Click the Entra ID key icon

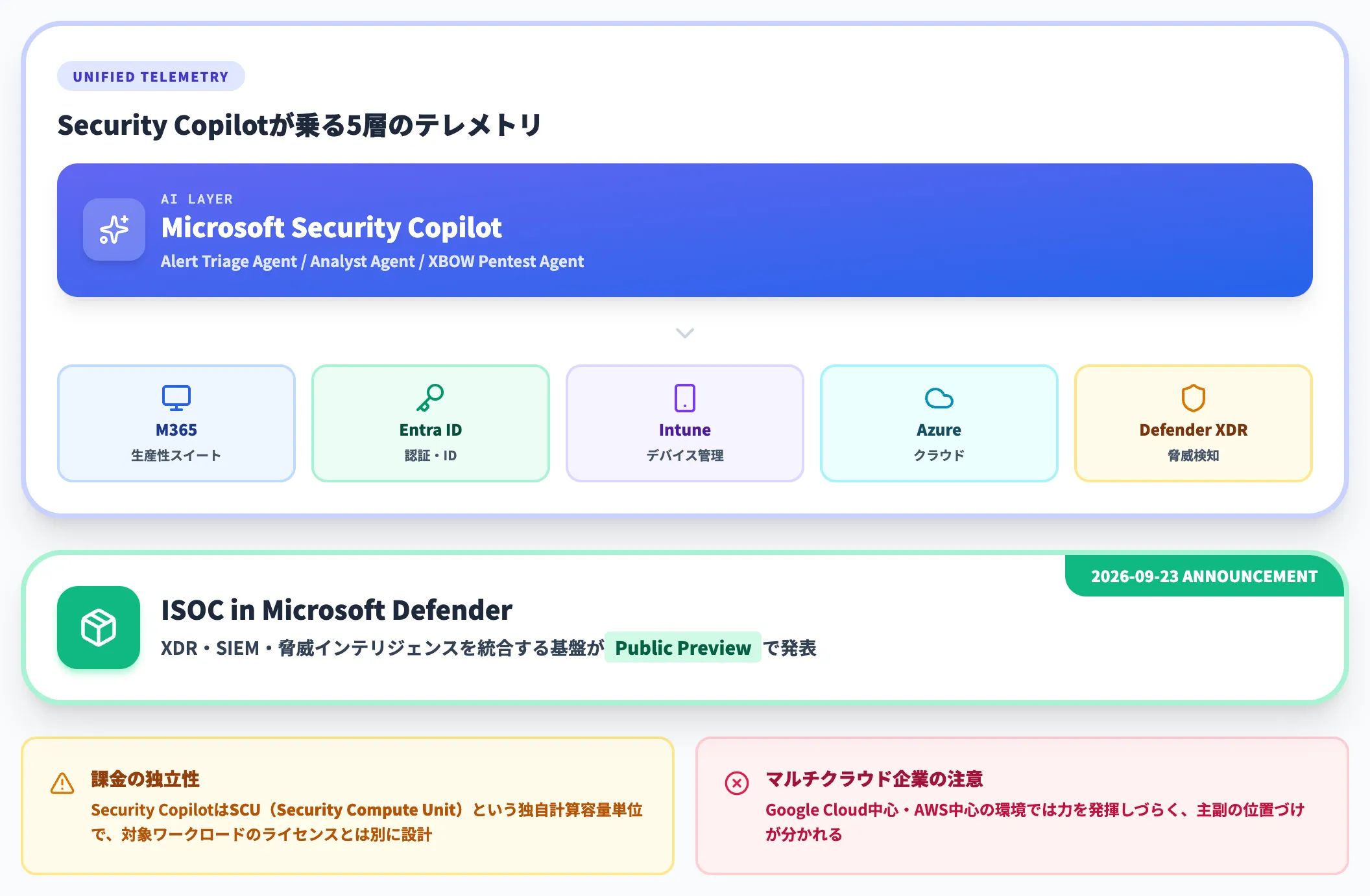click(x=430, y=398)
